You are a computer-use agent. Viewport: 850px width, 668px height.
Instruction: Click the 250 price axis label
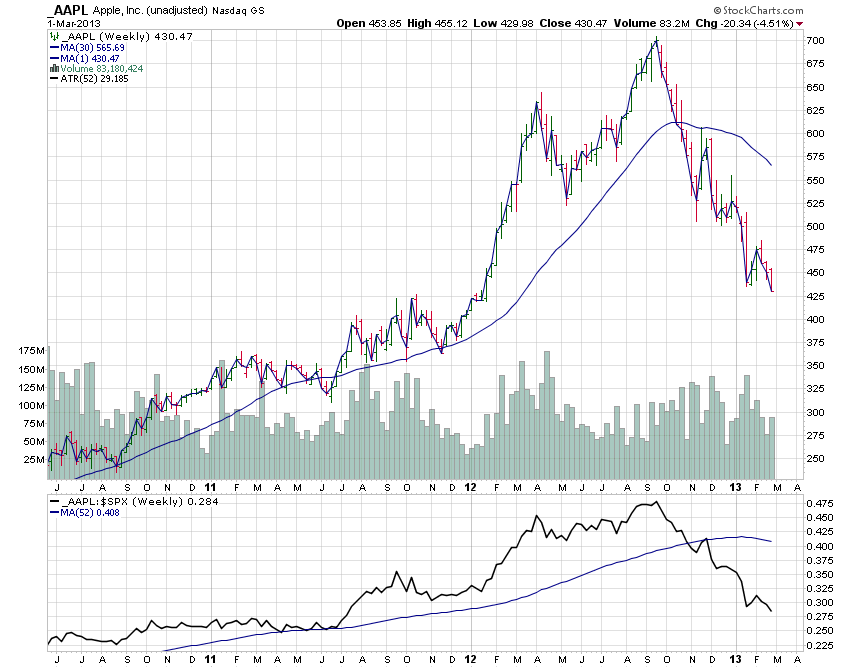[x=815, y=459]
